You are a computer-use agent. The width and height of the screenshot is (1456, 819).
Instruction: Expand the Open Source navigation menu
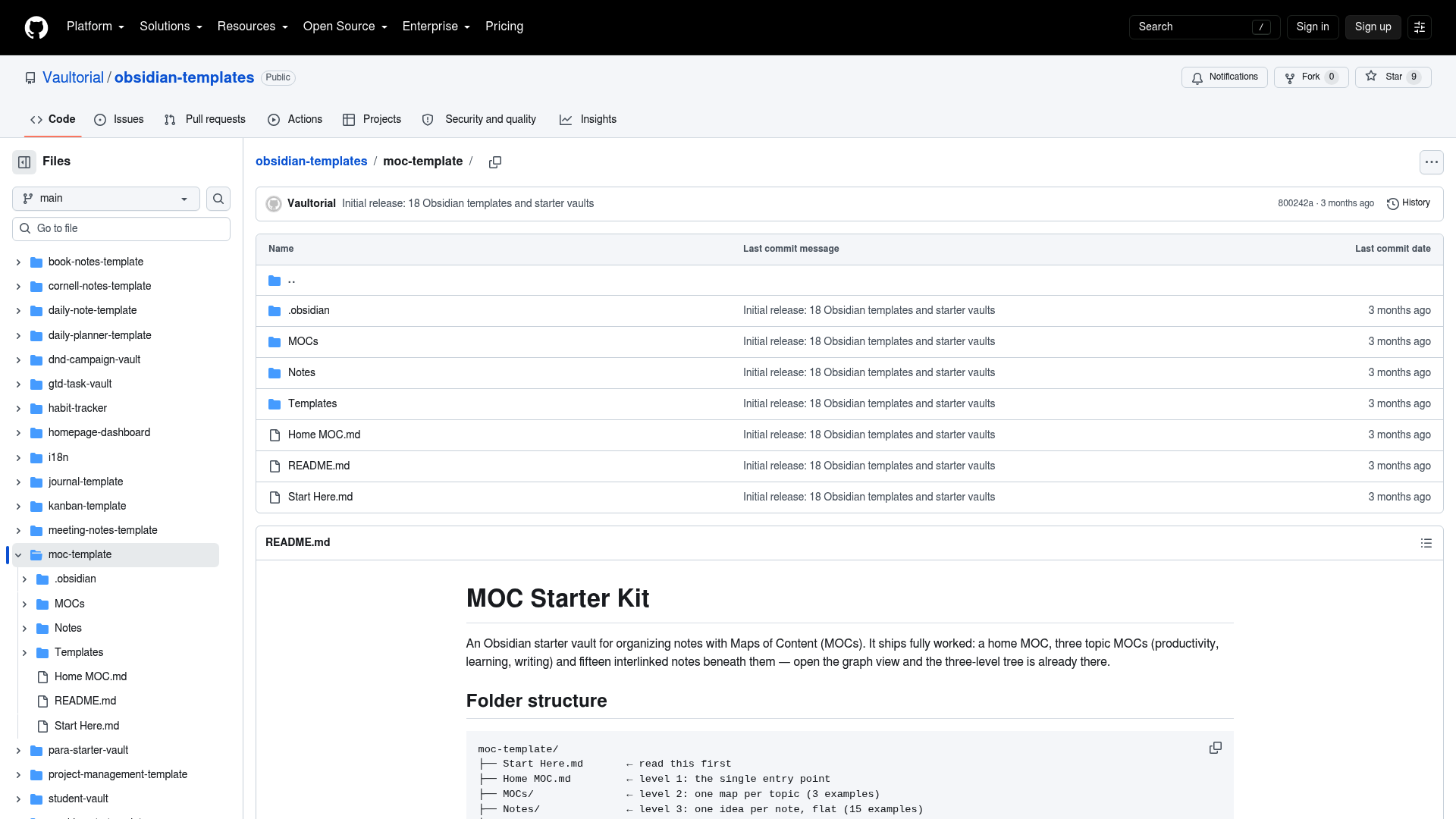pyautogui.click(x=345, y=27)
